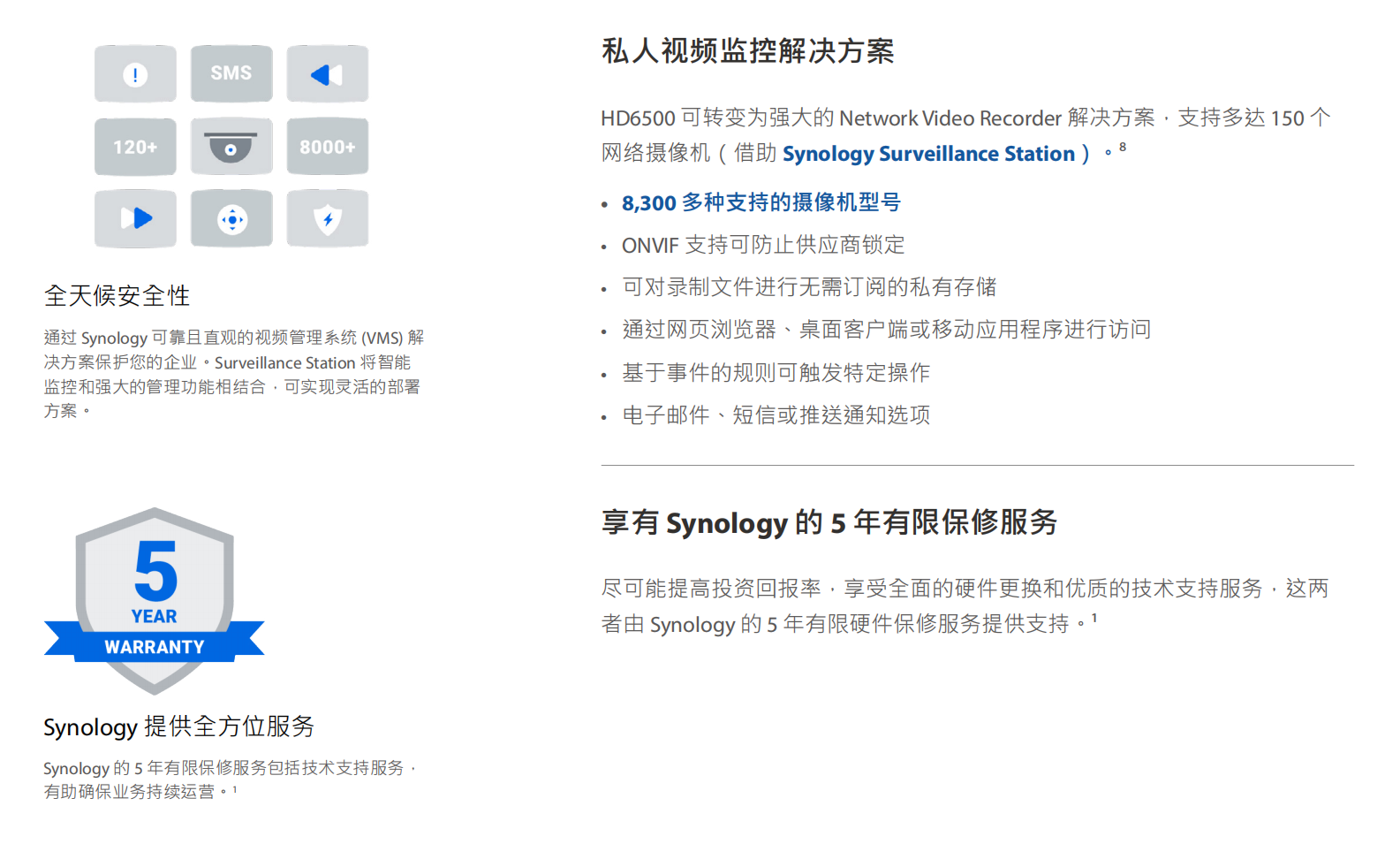This screenshot has height=844, width=1400.
Task: Click the bullet 可对录制文件进行无需订阅的私有存储
Action: point(809,287)
